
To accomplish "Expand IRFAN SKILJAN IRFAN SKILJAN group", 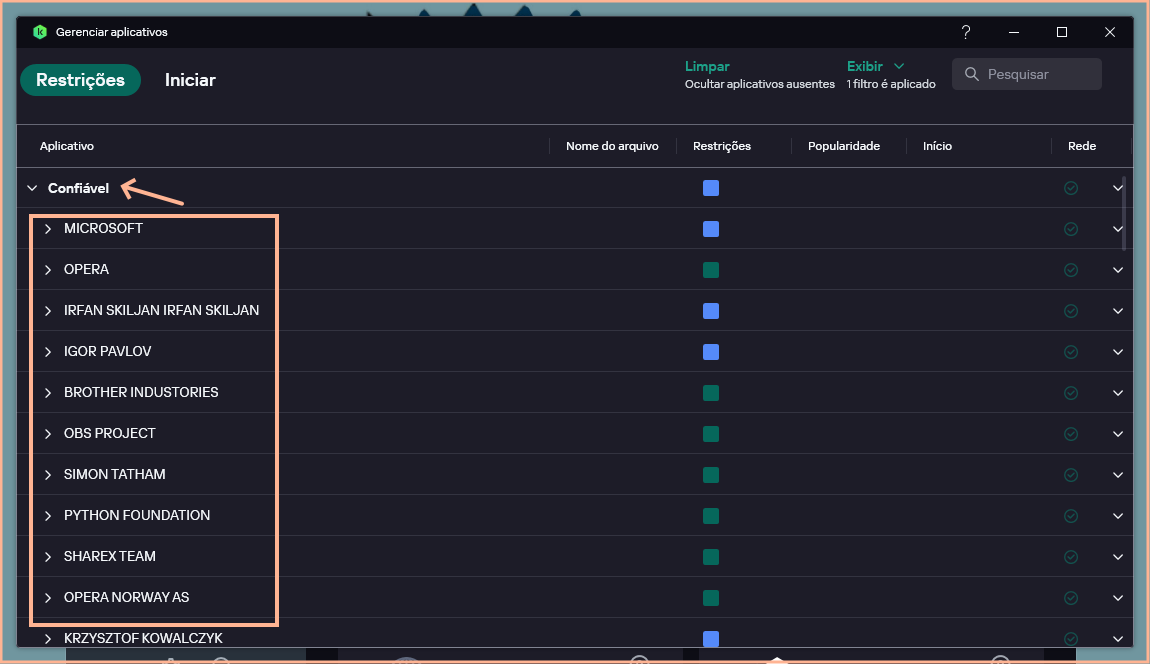I will [48, 311].
